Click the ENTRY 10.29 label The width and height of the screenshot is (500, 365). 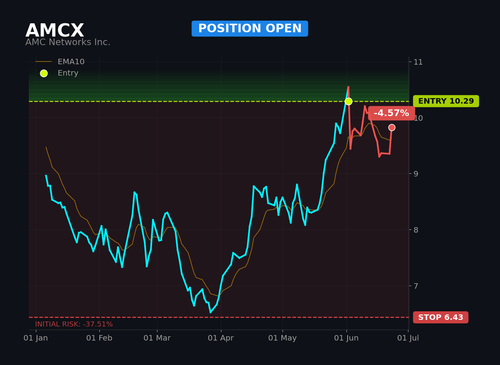tap(446, 101)
